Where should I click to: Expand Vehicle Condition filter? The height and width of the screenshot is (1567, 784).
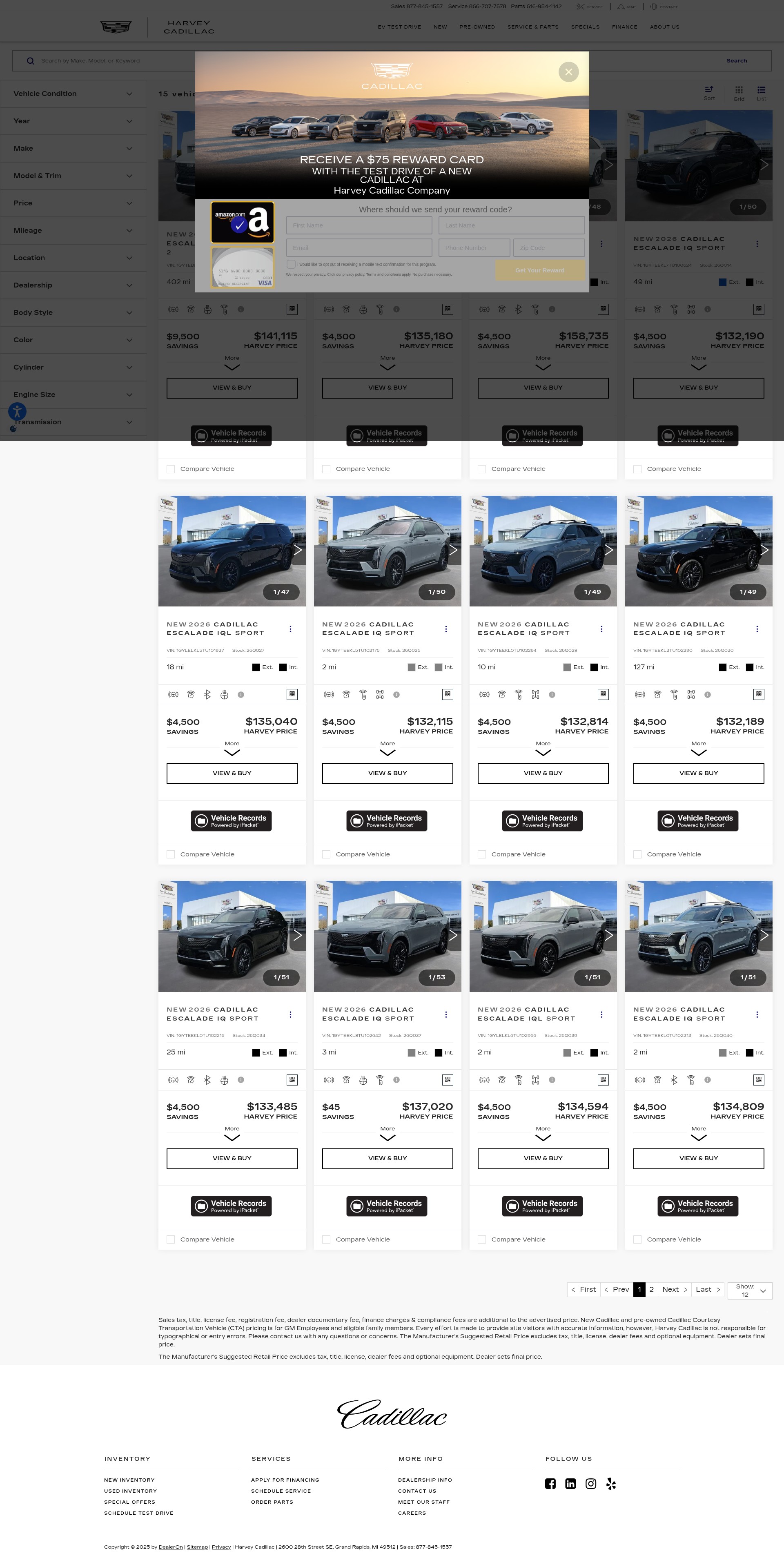point(73,94)
